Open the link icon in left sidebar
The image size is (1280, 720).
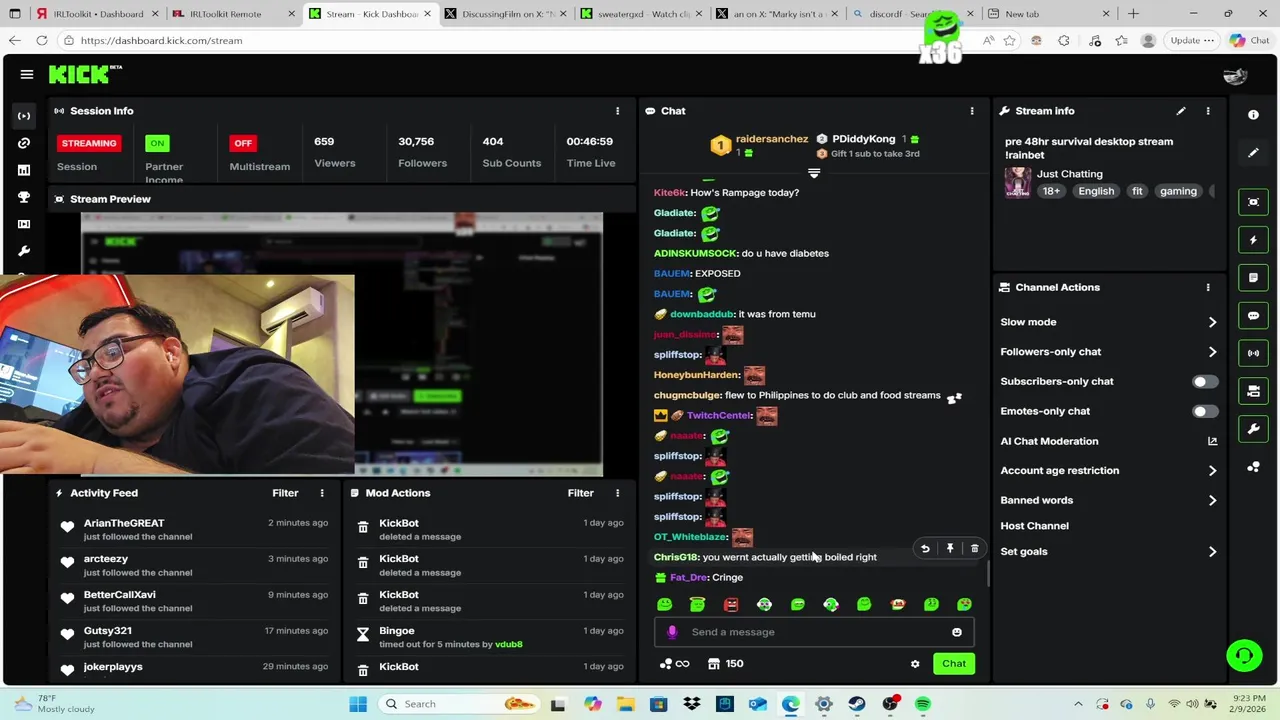24,143
